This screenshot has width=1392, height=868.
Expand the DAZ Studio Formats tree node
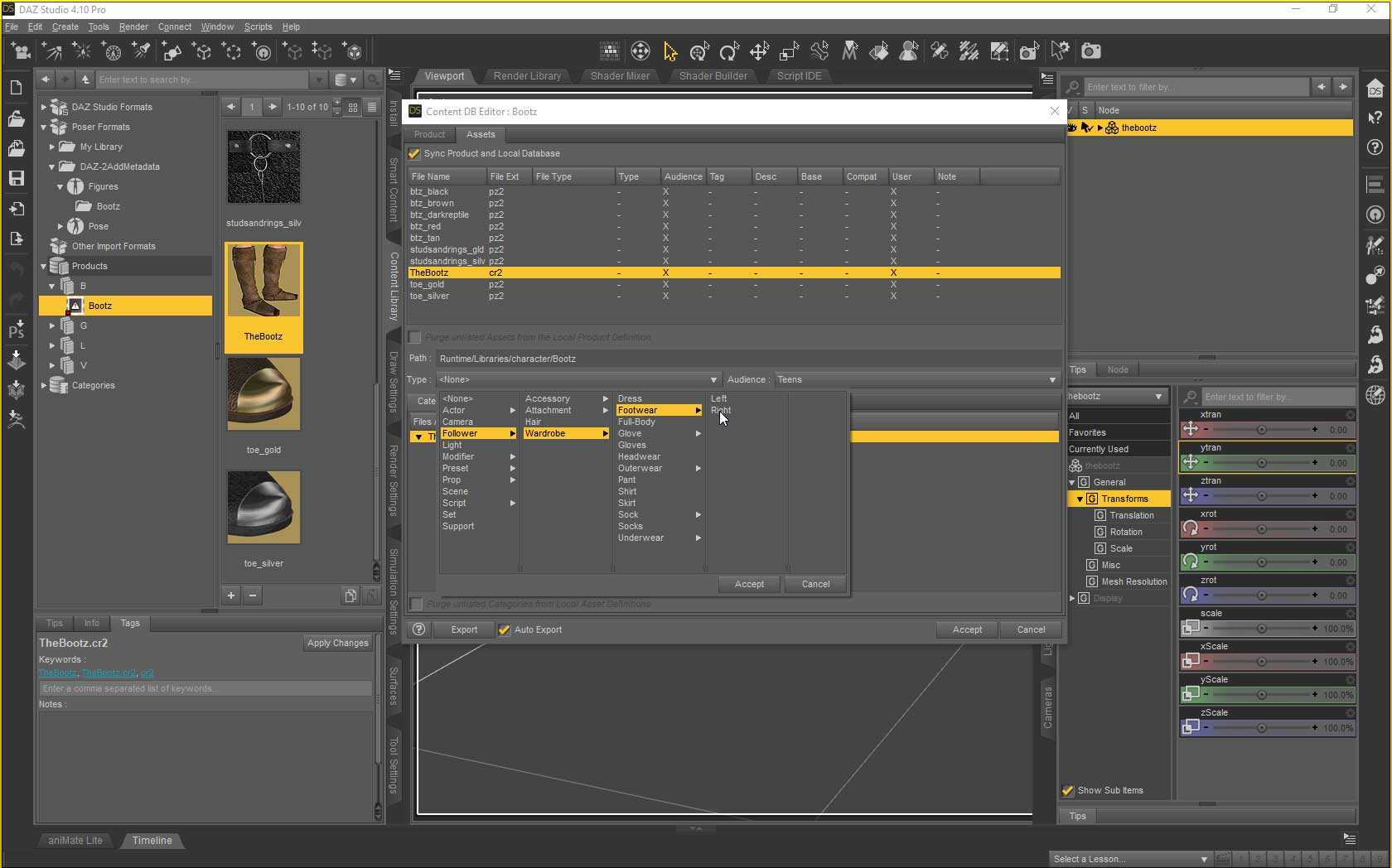pos(44,107)
